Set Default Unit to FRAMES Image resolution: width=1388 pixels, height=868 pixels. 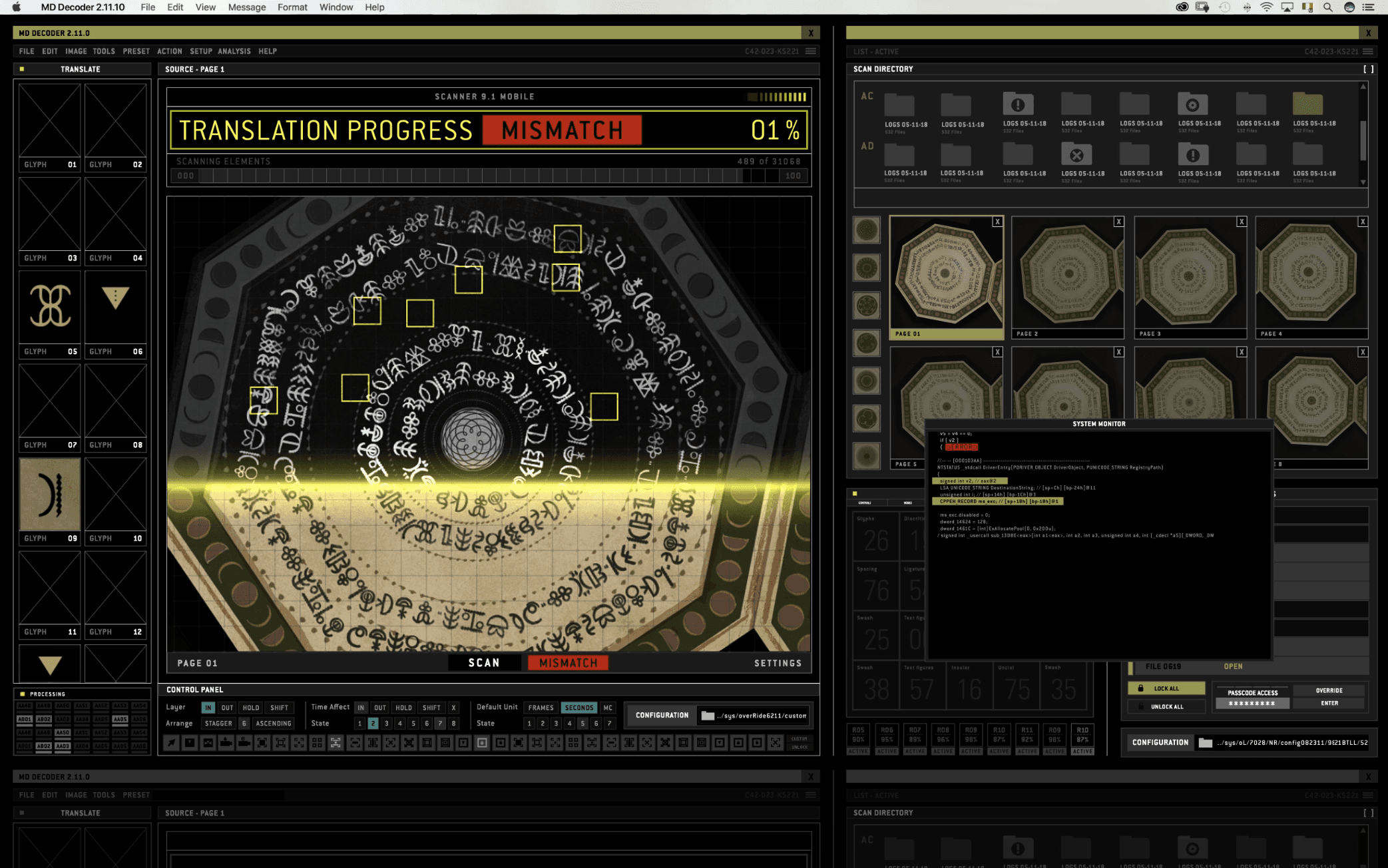(541, 708)
